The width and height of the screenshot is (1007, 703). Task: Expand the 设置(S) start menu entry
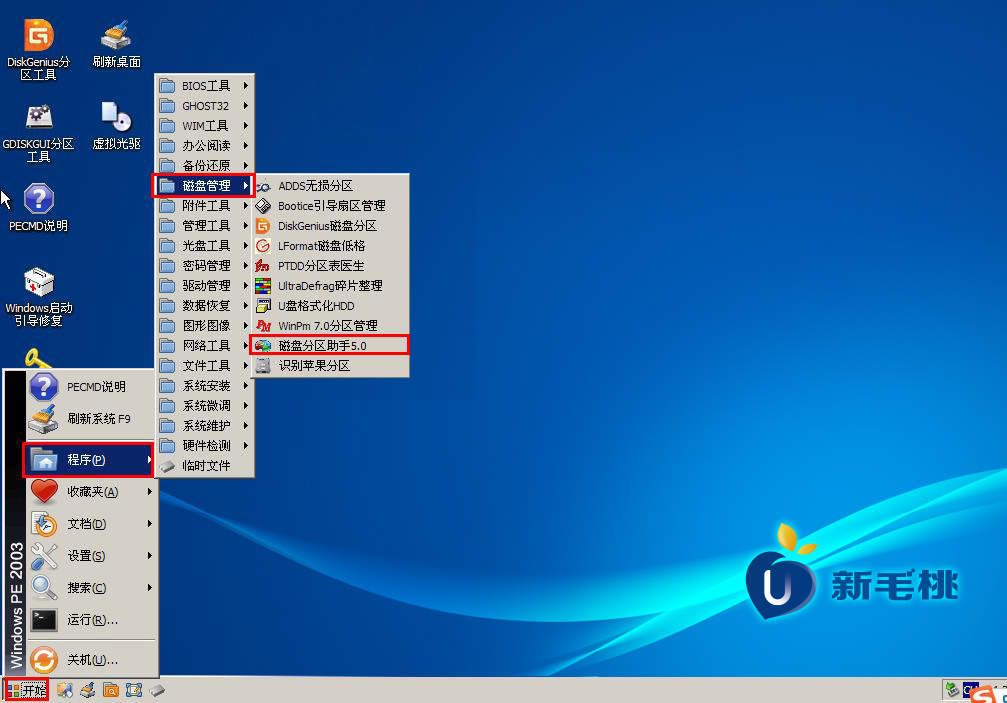pyautogui.click(x=91, y=556)
